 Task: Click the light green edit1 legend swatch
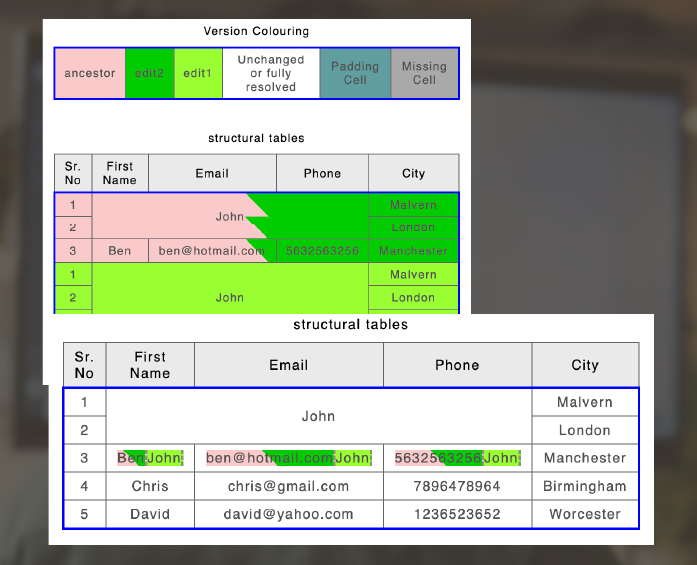[198, 73]
